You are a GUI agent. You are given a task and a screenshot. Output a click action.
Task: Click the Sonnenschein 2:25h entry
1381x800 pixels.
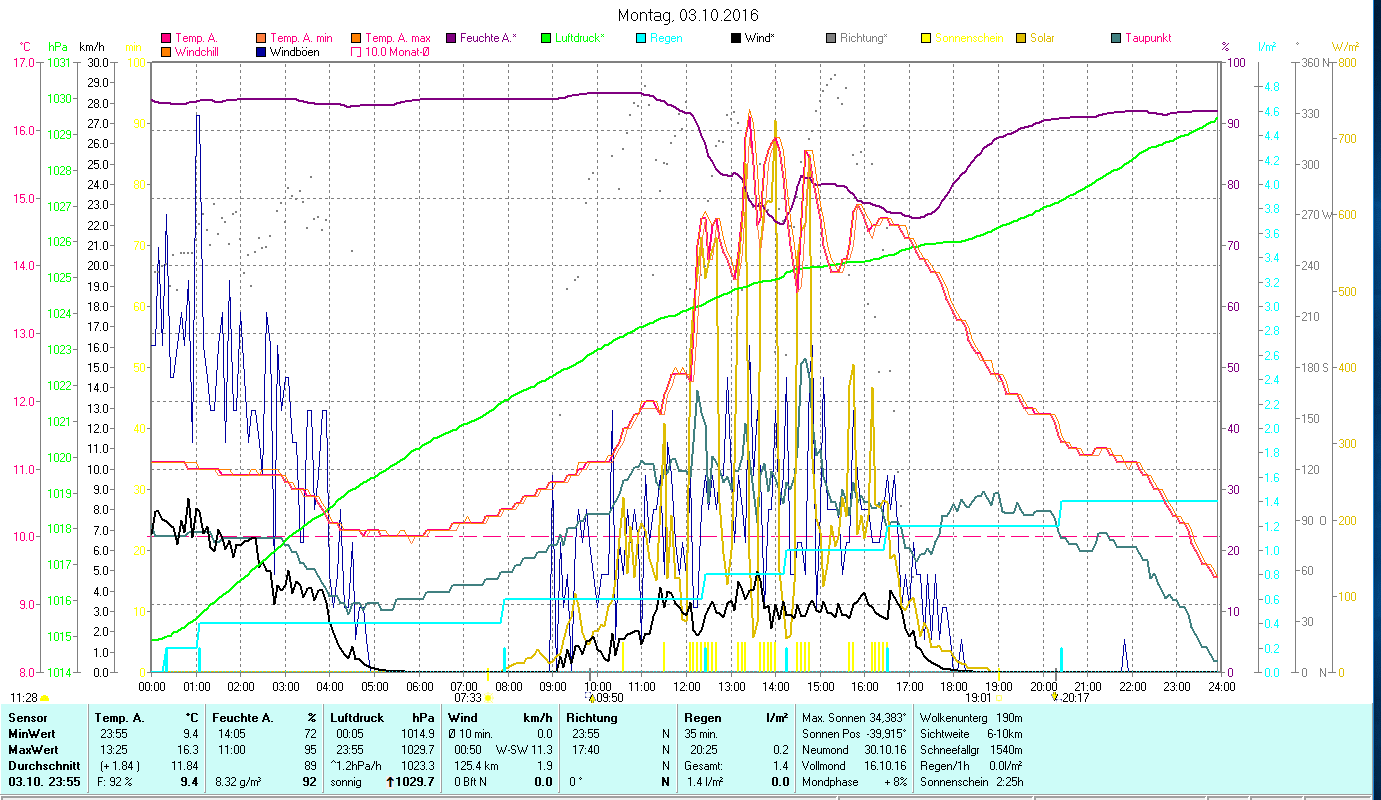pos(970,782)
